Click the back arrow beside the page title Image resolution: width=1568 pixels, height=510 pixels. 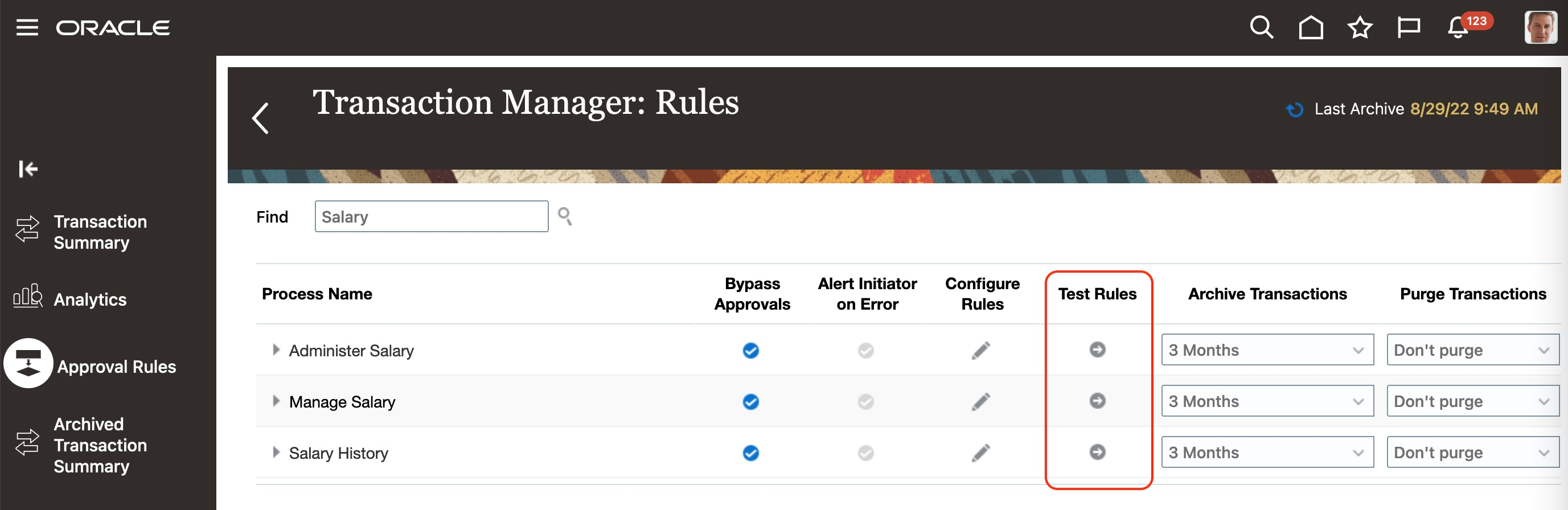(261, 118)
